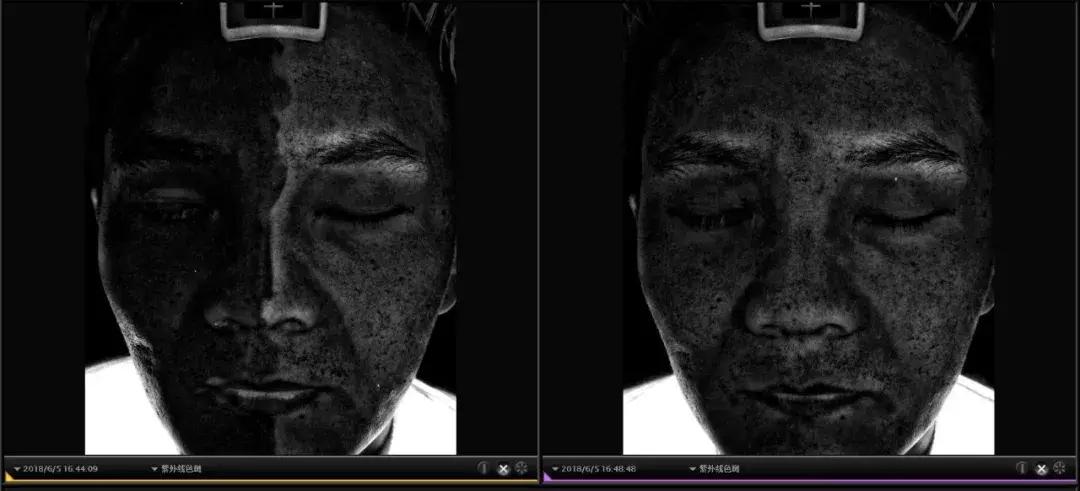Click the yellow color bar under left panel
1080x491 pixels.
point(270,482)
